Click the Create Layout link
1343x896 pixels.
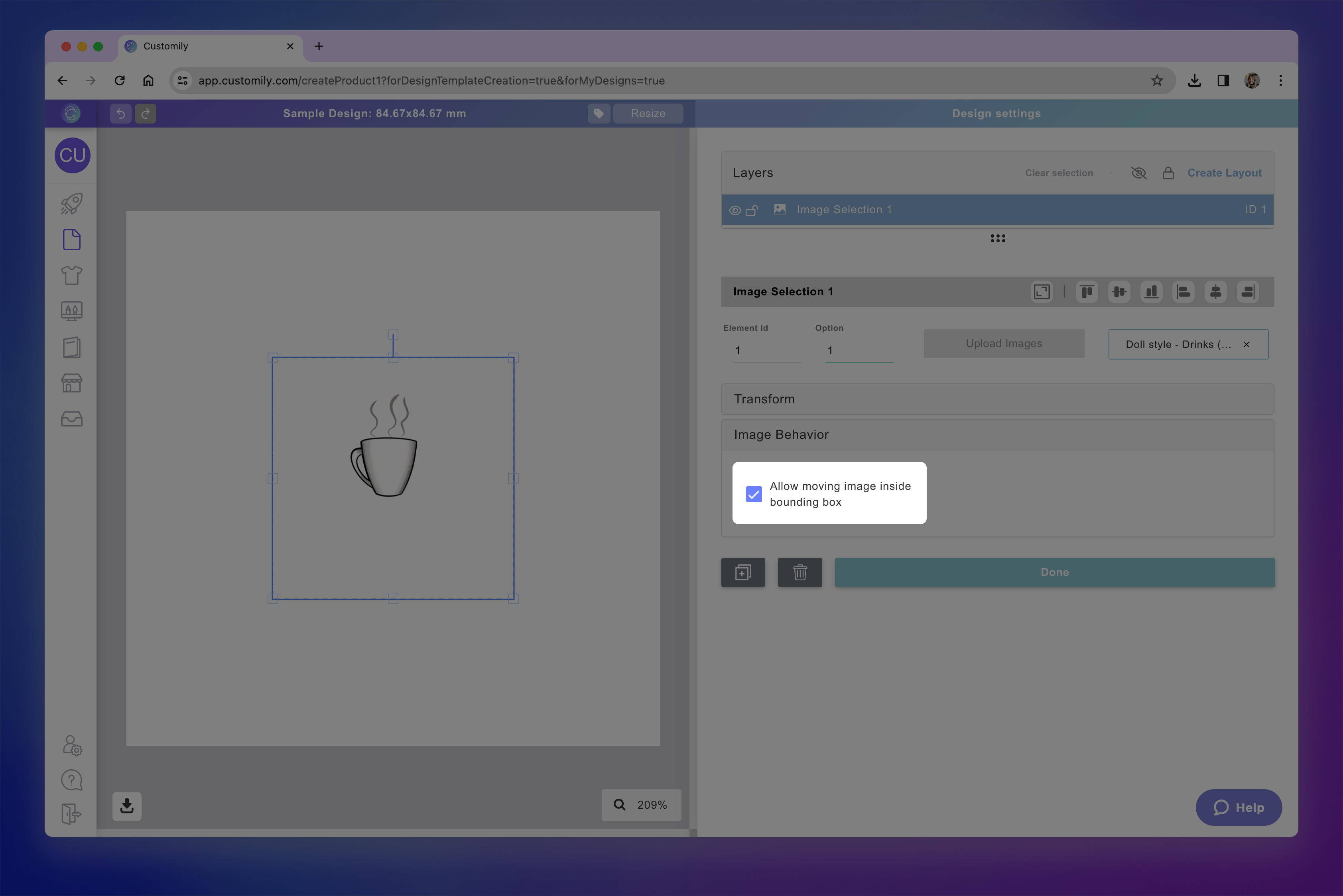click(1224, 173)
